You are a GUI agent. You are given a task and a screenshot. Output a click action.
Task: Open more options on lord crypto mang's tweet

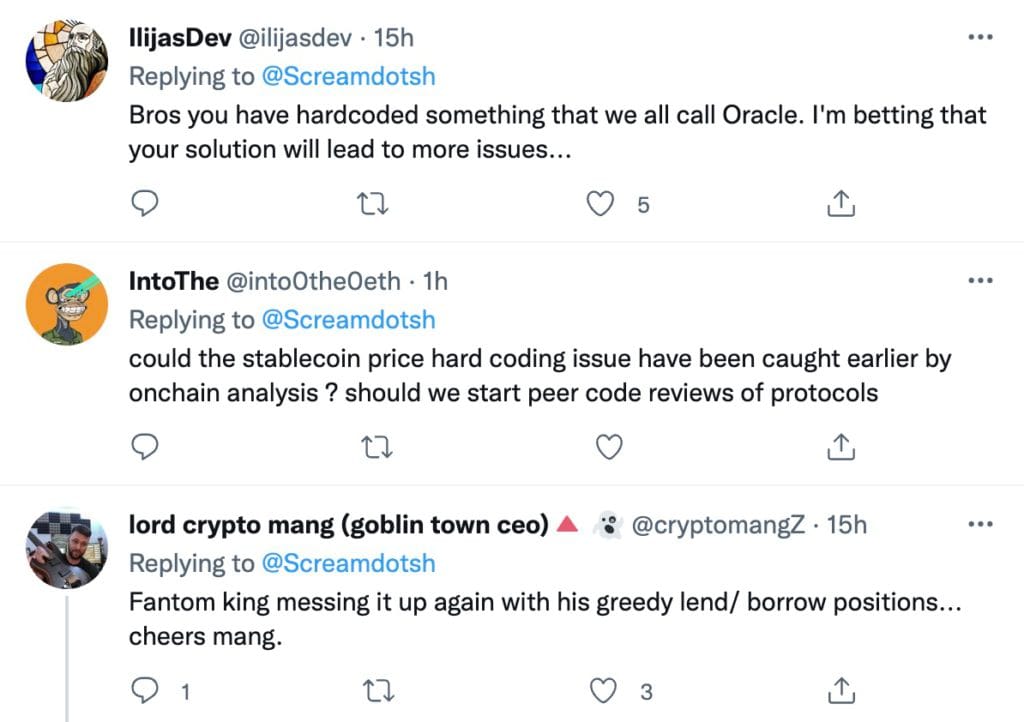tap(981, 524)
